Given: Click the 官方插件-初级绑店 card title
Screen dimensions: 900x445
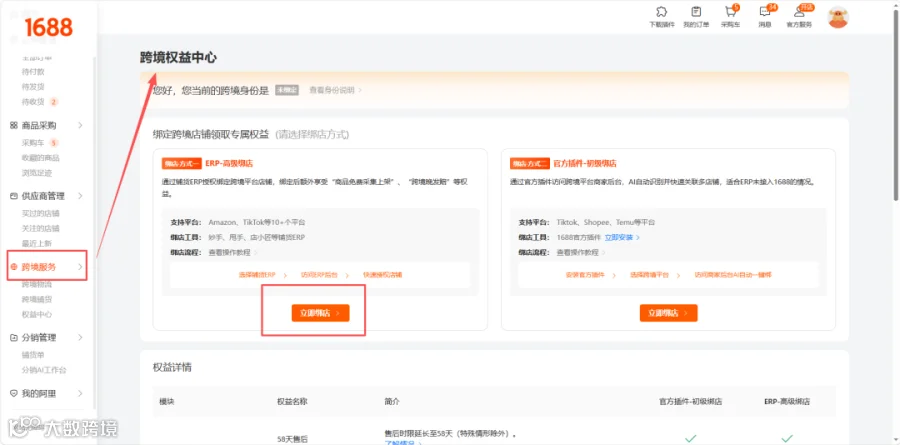Looking at the screenshot, I should tap(585, 164).
